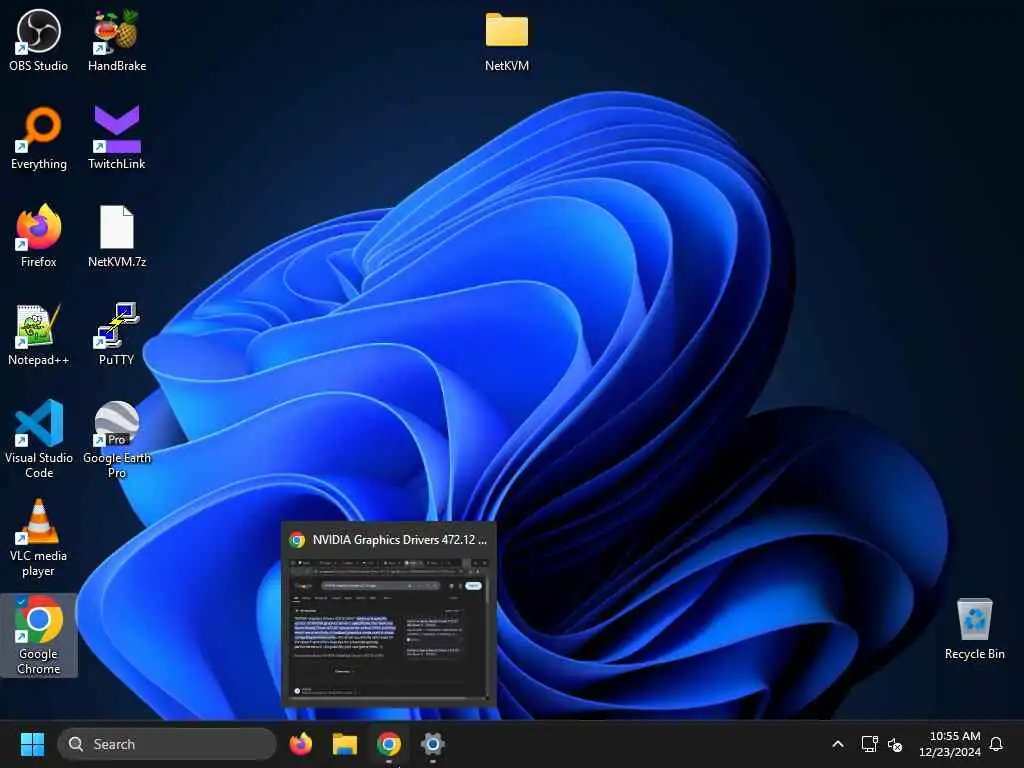Click the Firefox desktop shortcut
Image resolution: width=1024 pixels, height=768 pixels.
[39, 235]
